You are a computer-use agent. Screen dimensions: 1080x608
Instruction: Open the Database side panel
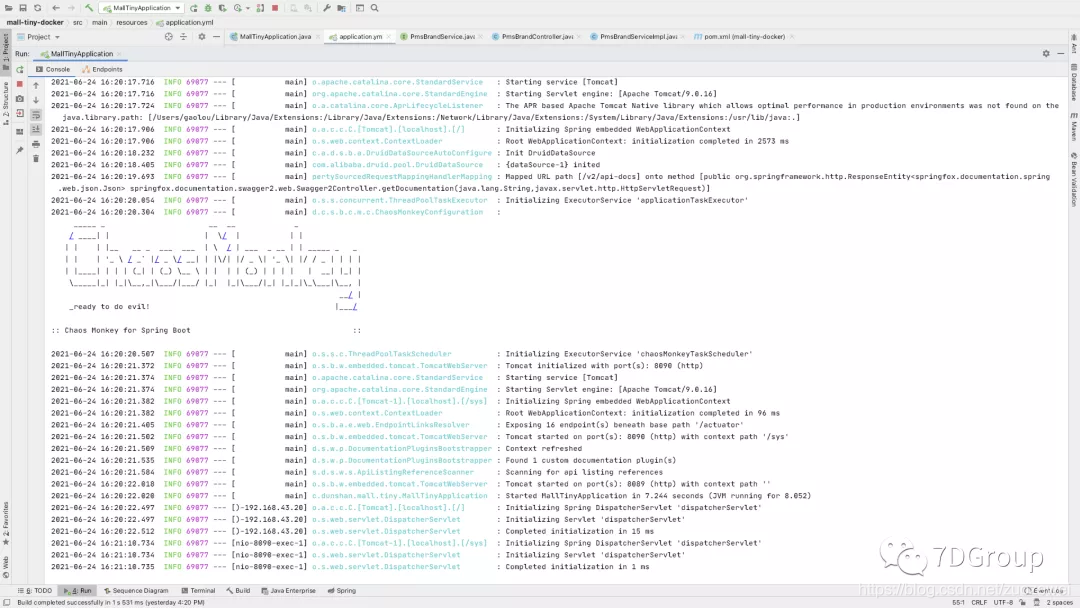click(1074, 83)
